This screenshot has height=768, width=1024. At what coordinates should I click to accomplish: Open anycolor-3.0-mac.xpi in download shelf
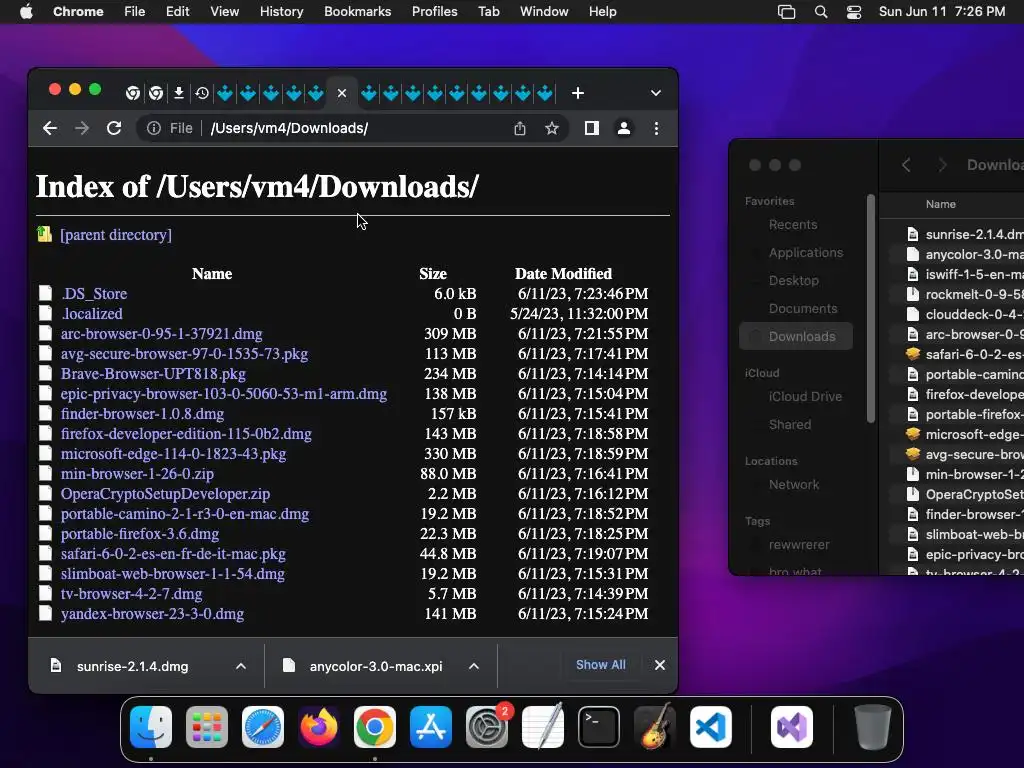pos(376,666)
